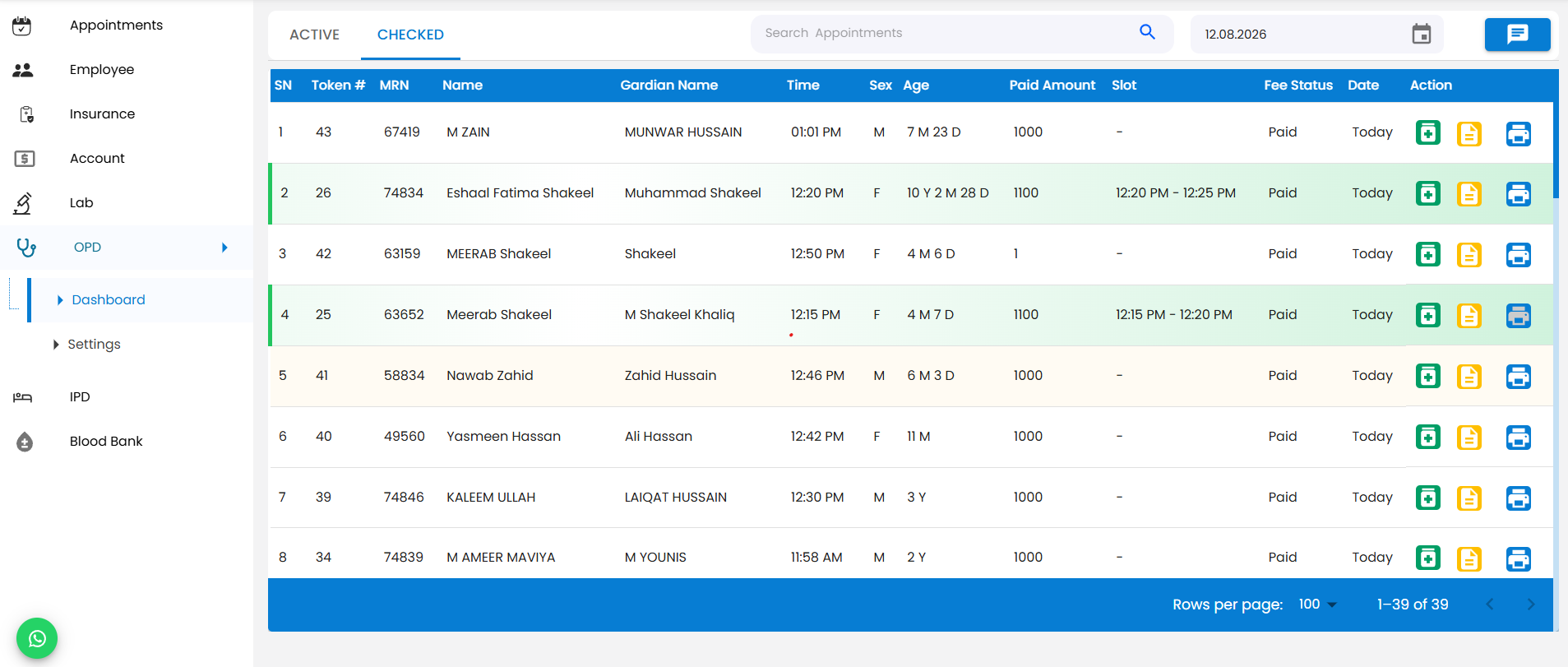Open yellow document icon for Eshaal Fatima Shakeel
Viewport: 1568px width, 667px height.
tap(1469, 194)
